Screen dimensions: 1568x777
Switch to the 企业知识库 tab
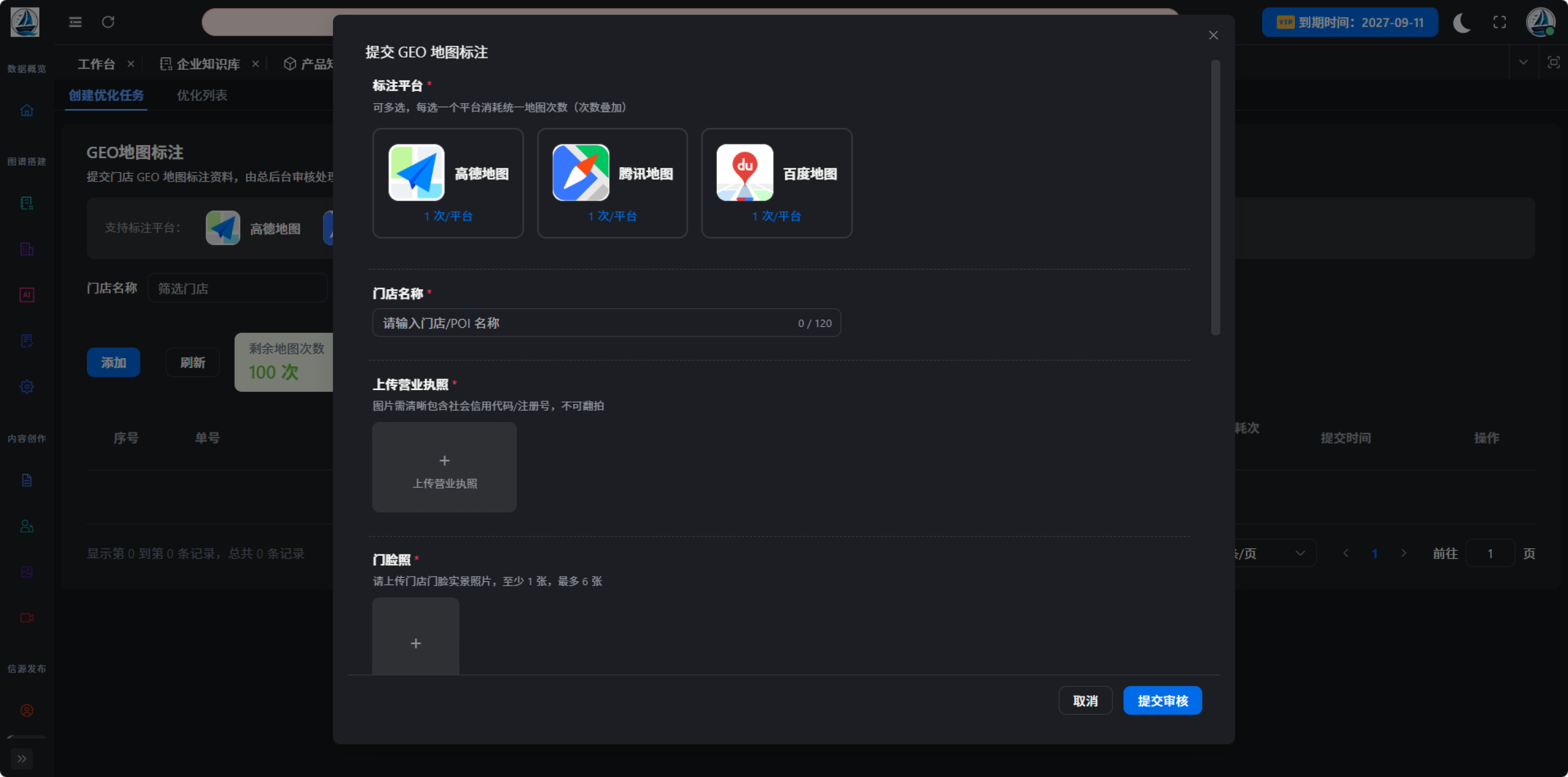200,64
